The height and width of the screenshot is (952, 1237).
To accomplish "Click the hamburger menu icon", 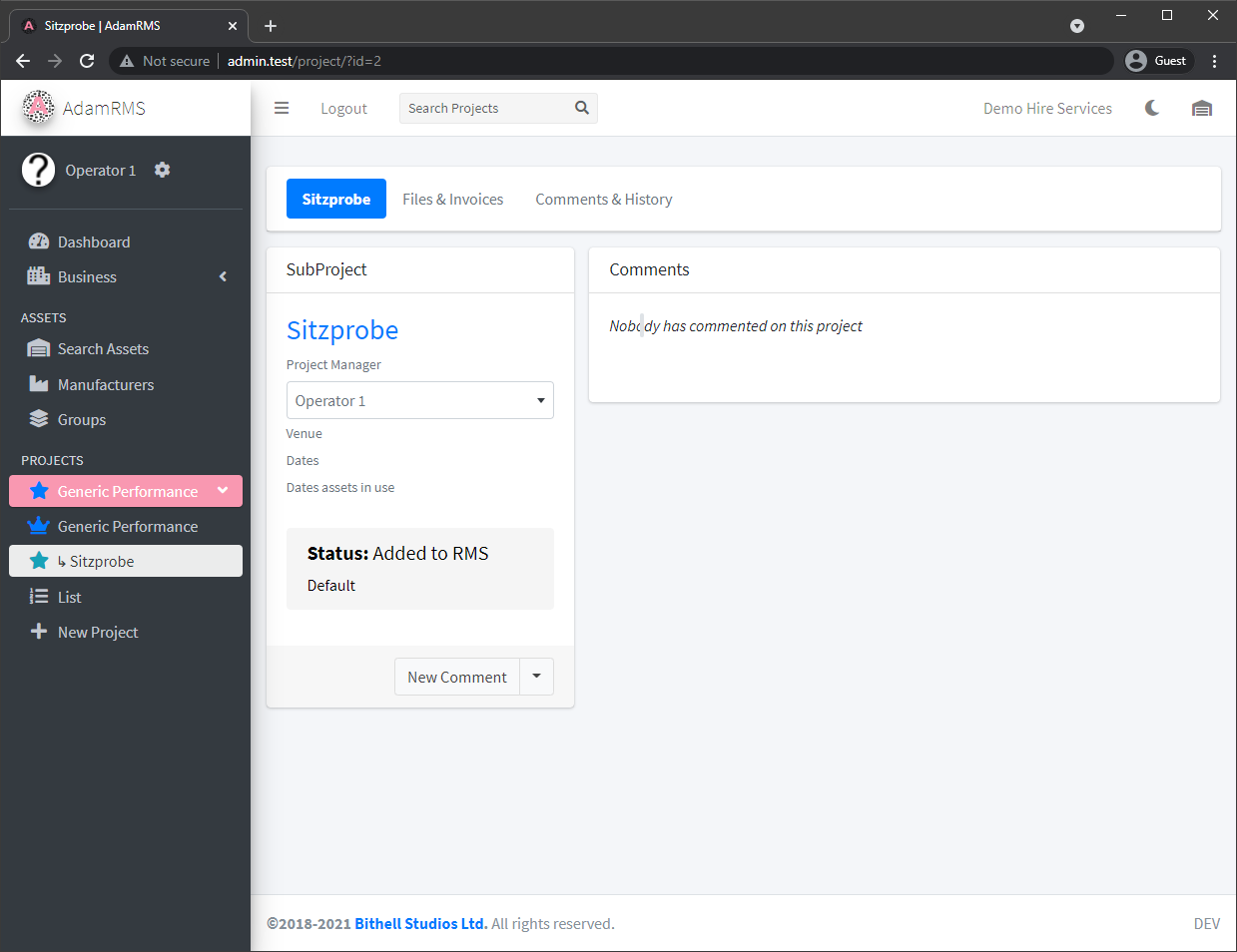I will 282,108.
